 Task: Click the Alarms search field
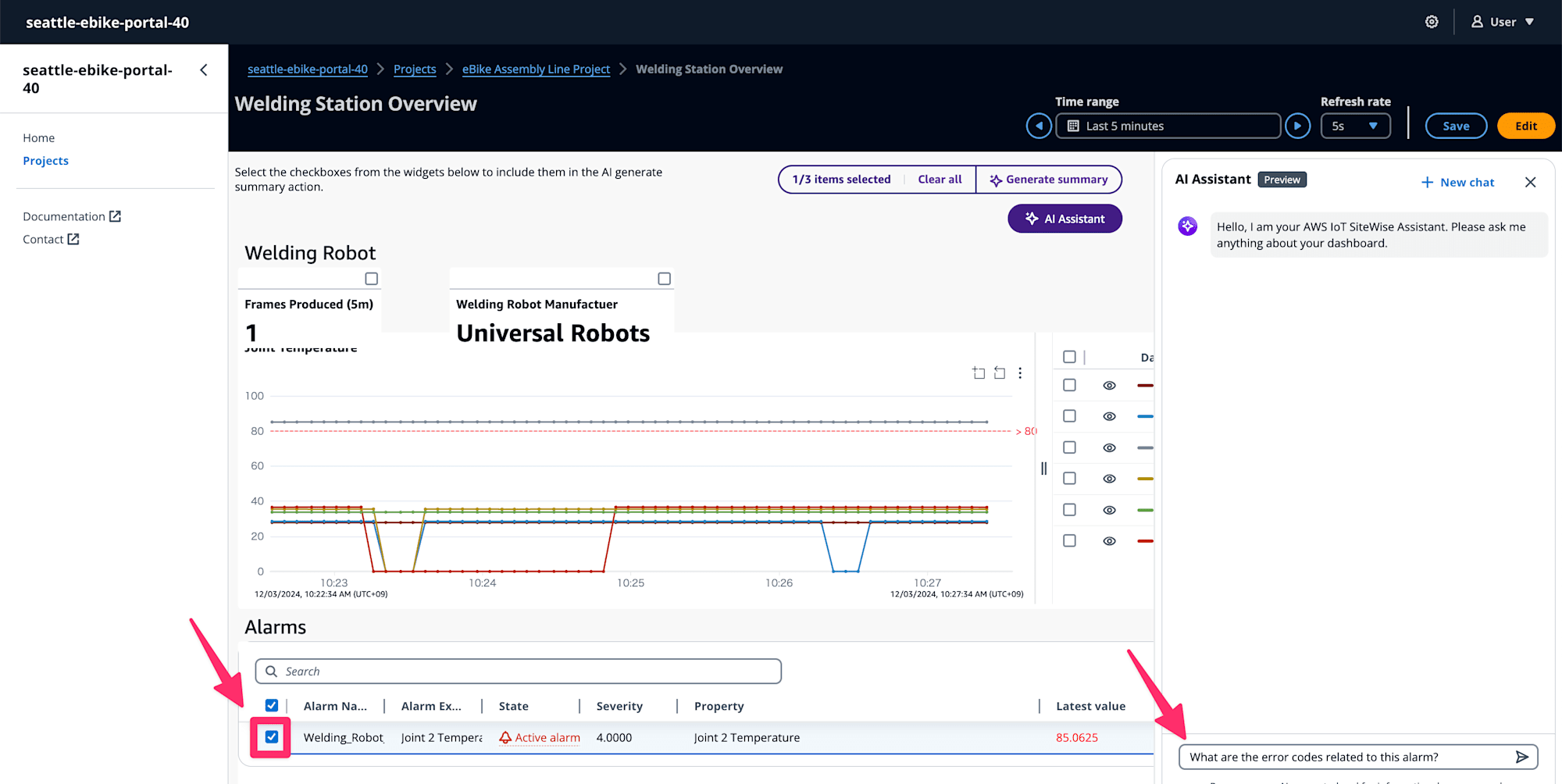point(518,672)
